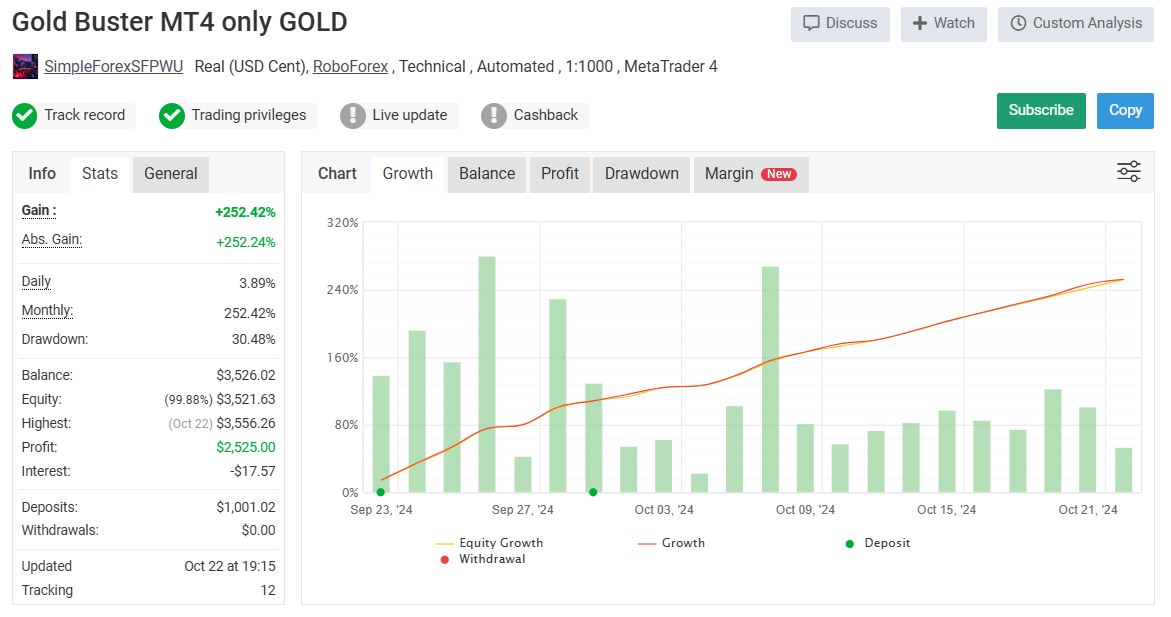1171x617 pixels.
Task: Open Discuss via the speech bubble button
Action: coord(840,23)
